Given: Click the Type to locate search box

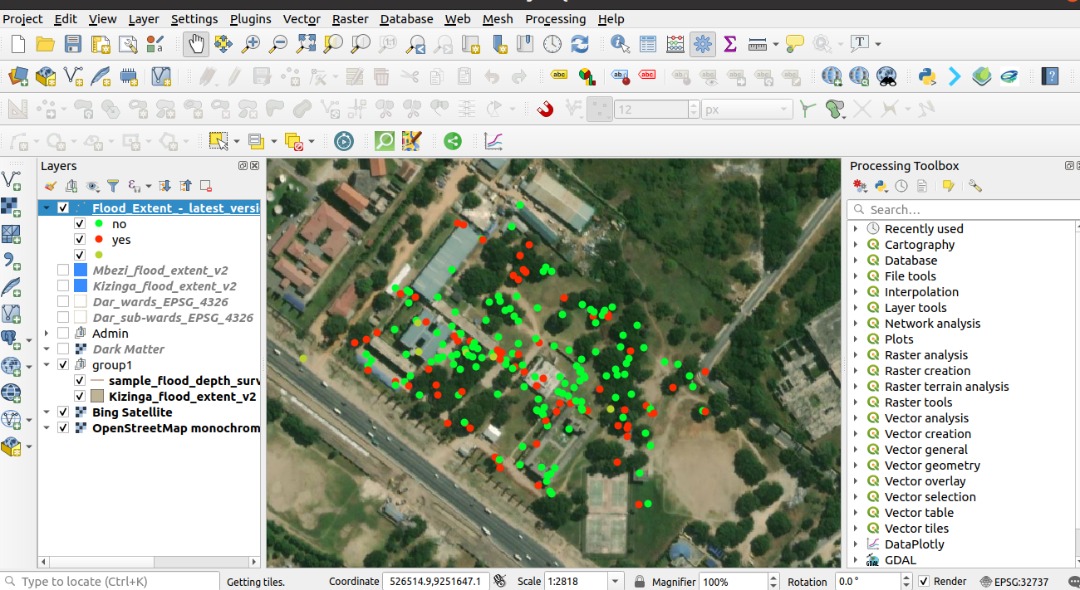Looking at the screenshot, I should coord(110,582).
